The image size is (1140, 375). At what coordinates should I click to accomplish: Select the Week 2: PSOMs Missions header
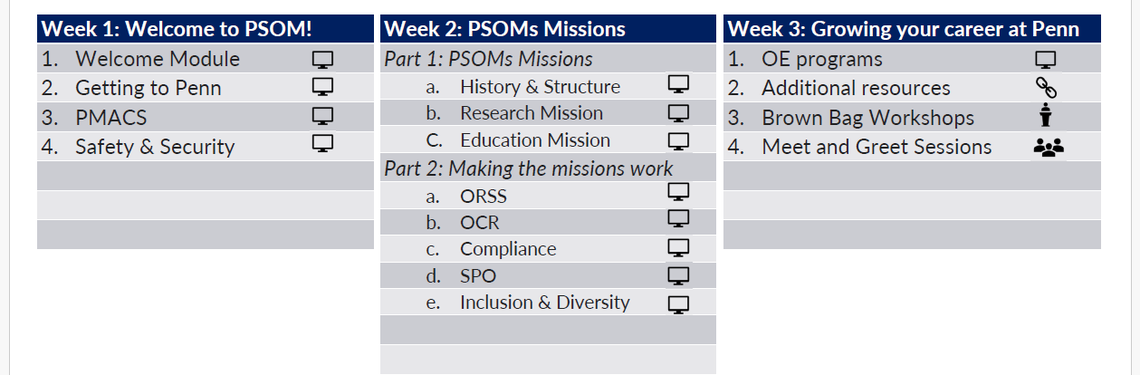click(548, 29)
